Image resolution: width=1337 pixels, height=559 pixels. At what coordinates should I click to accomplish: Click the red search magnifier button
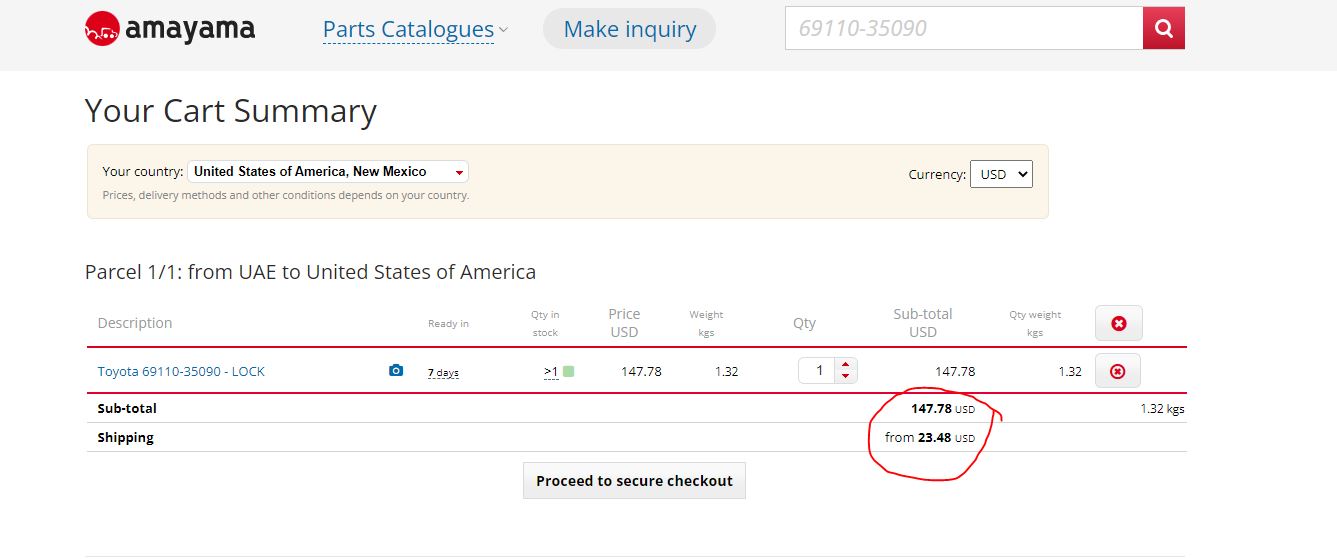point(1164,28)
